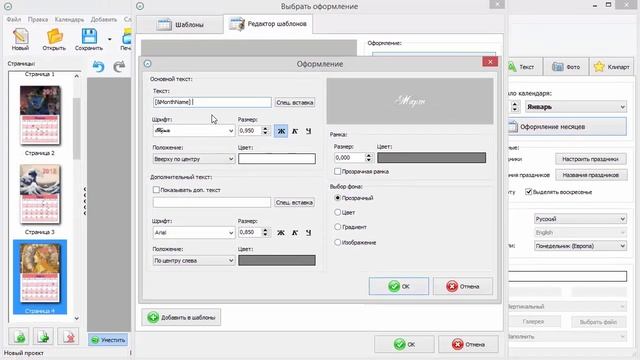This screenshot has width=640, height=360.
Task: Open the arrow next to Save
Action: pos(109,40)
